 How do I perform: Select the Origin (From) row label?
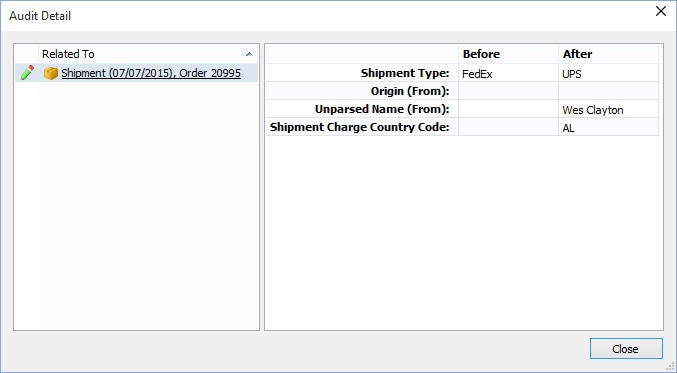click(410, 91)
